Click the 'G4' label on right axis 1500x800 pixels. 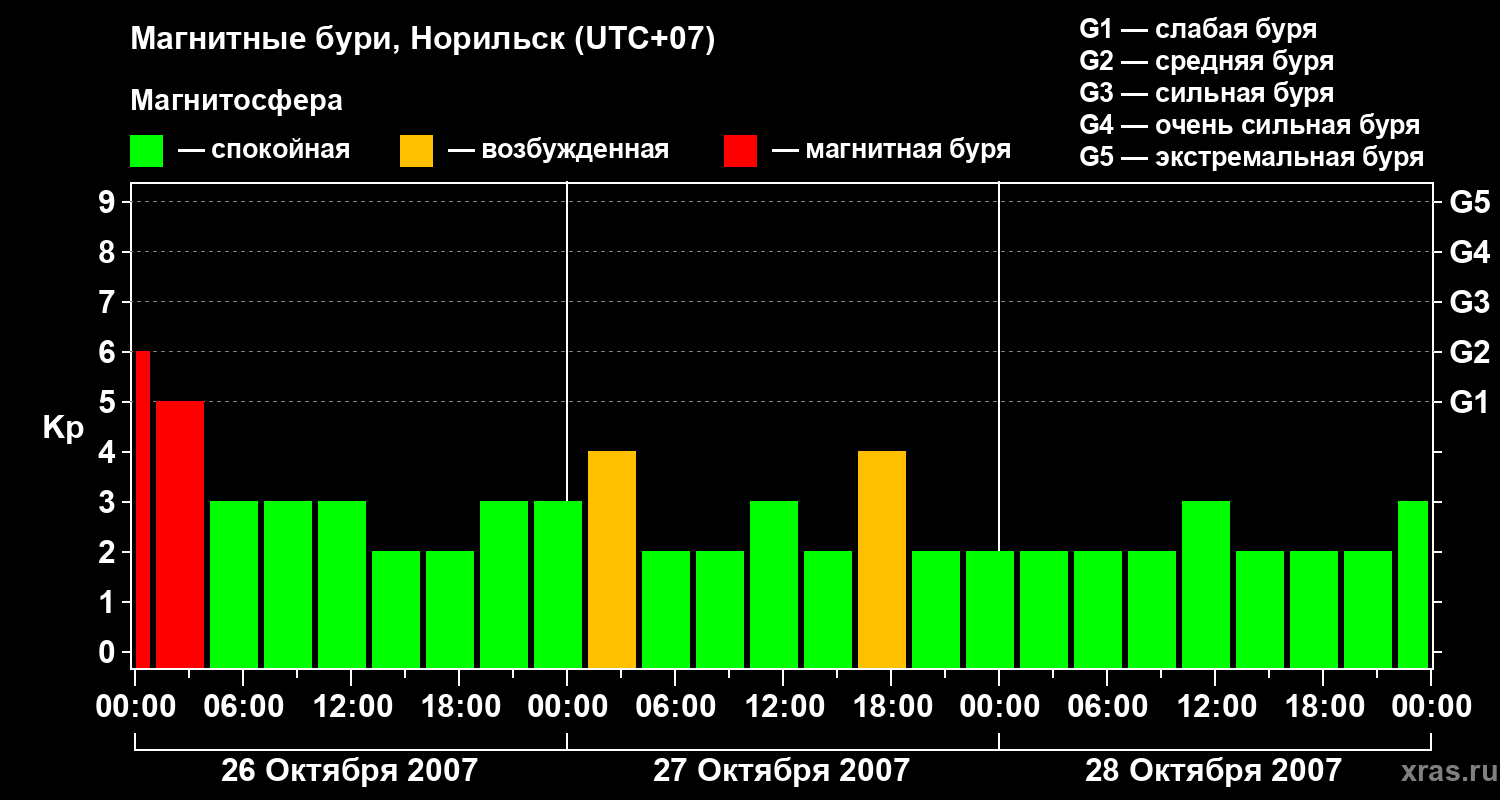[x=1469, y=252]
